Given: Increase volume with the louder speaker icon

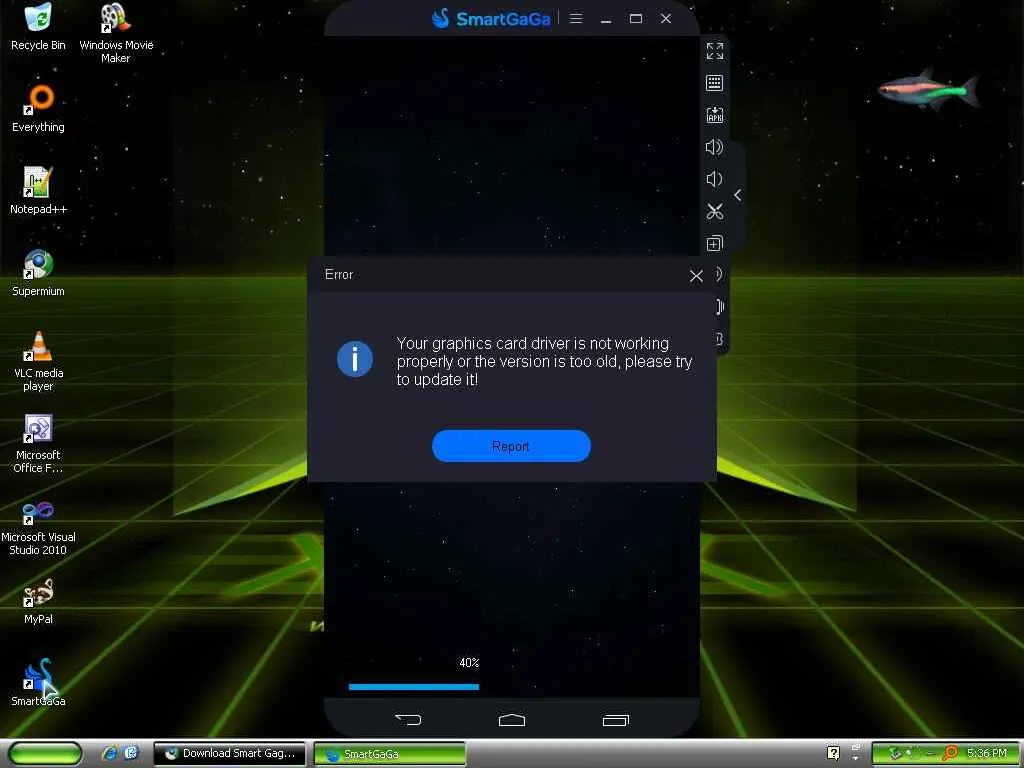Looking at the screenshot, I should click(714, 147).
